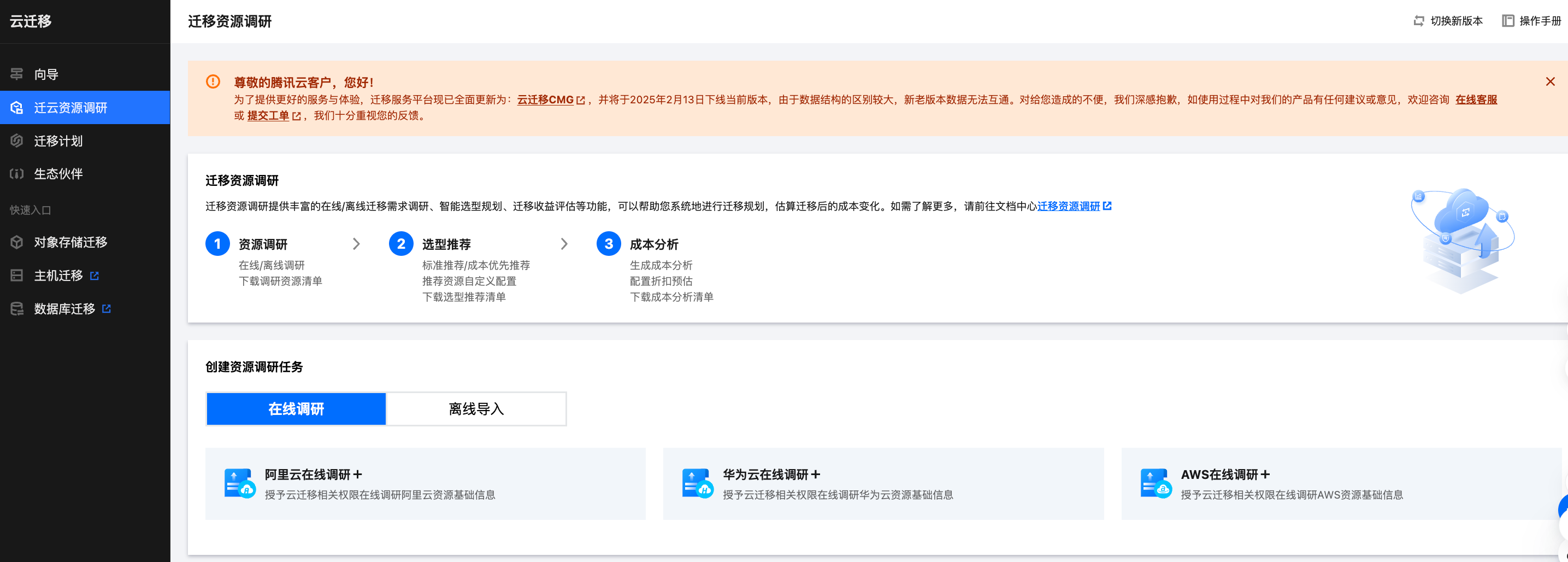Open 操作手册 link
Viewport: 1568px width, 562px height.
pyautogui.click(x=1531, y=21)
